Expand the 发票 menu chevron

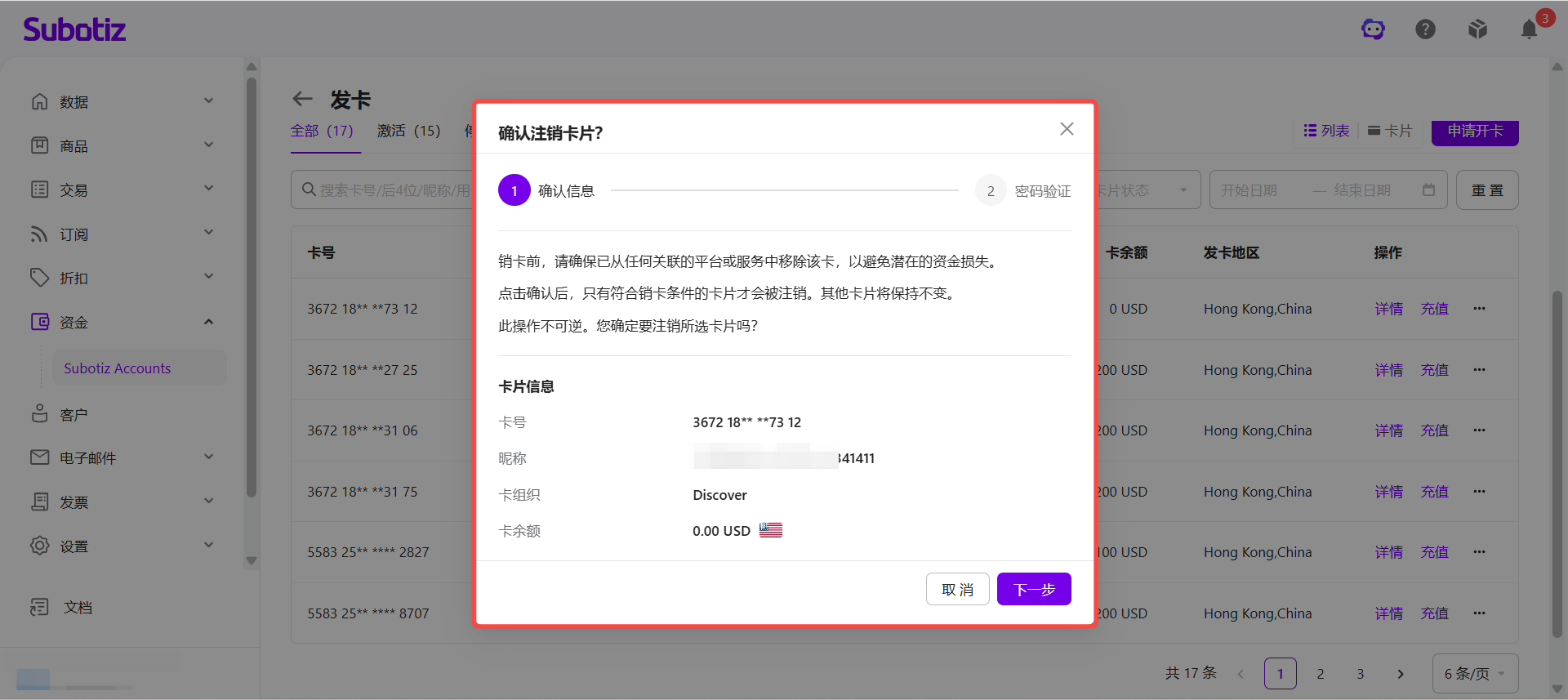(208, 501)
